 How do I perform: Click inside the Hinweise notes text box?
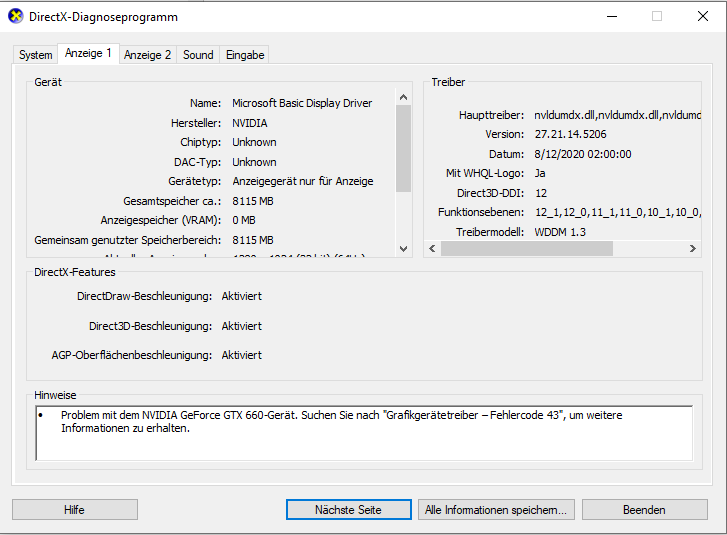click(364, 433)
